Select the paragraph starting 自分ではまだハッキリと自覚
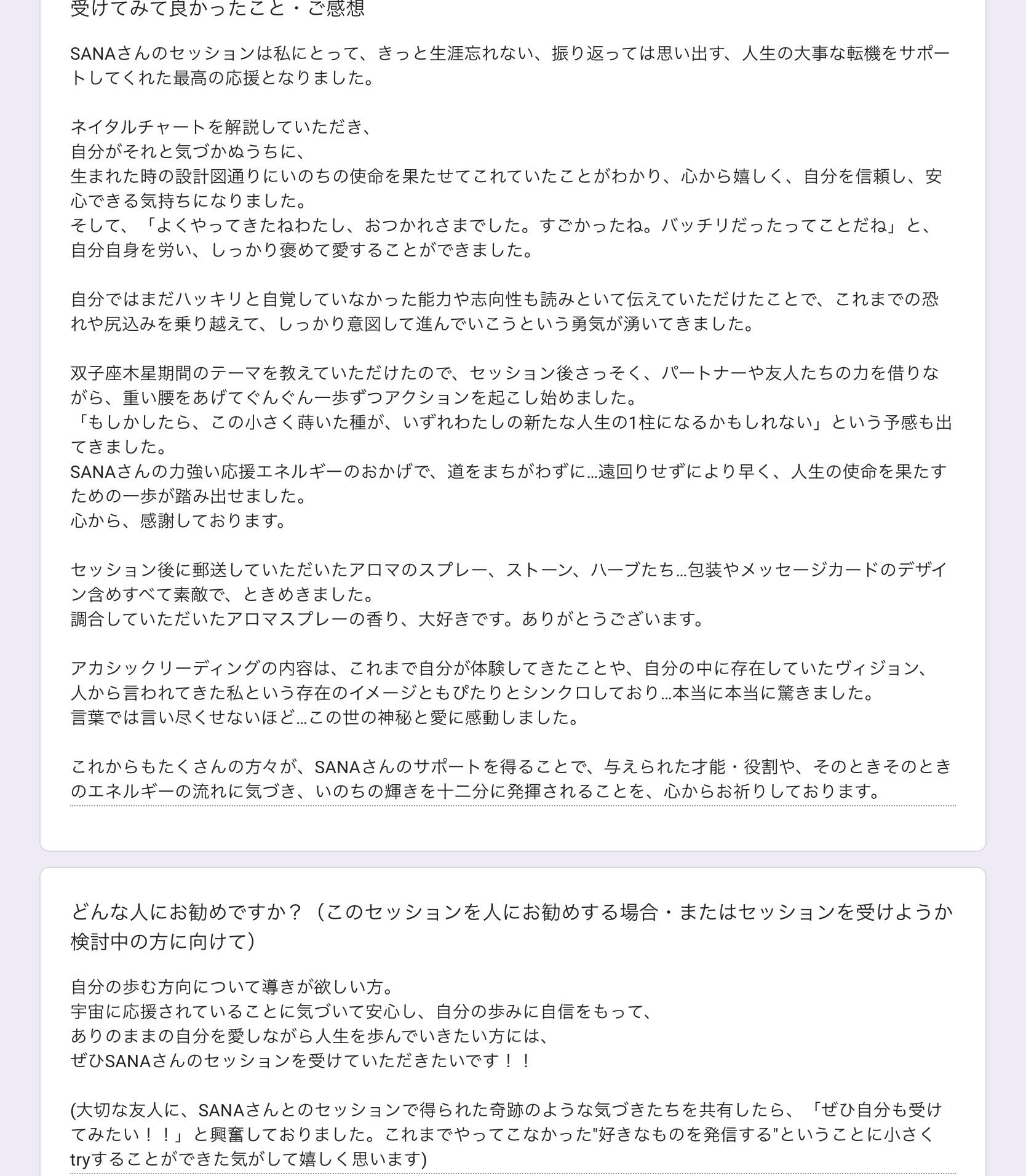This screenshot has width=1026, height=1176. tap(505, 312)
